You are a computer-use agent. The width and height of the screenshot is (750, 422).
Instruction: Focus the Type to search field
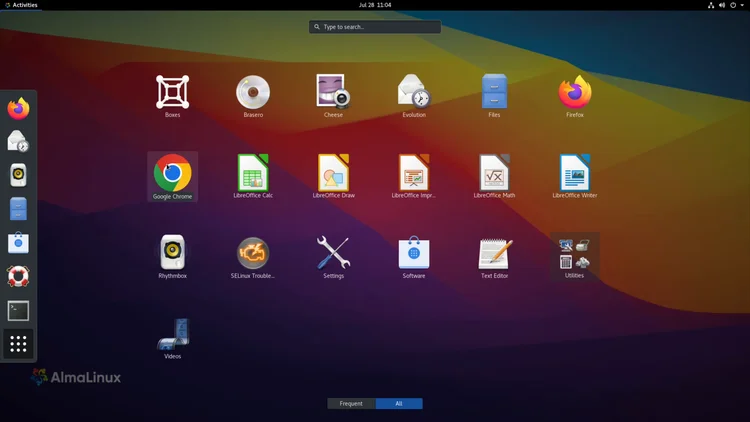375,27
